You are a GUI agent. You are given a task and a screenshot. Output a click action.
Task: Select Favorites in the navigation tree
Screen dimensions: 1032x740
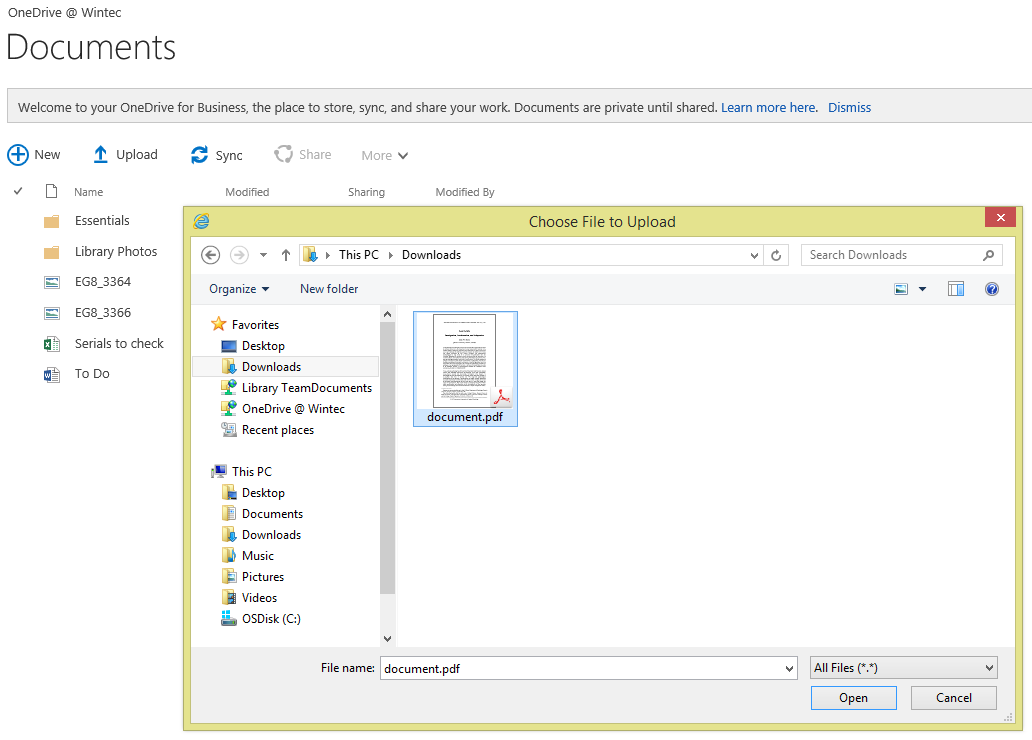point(255,325)
